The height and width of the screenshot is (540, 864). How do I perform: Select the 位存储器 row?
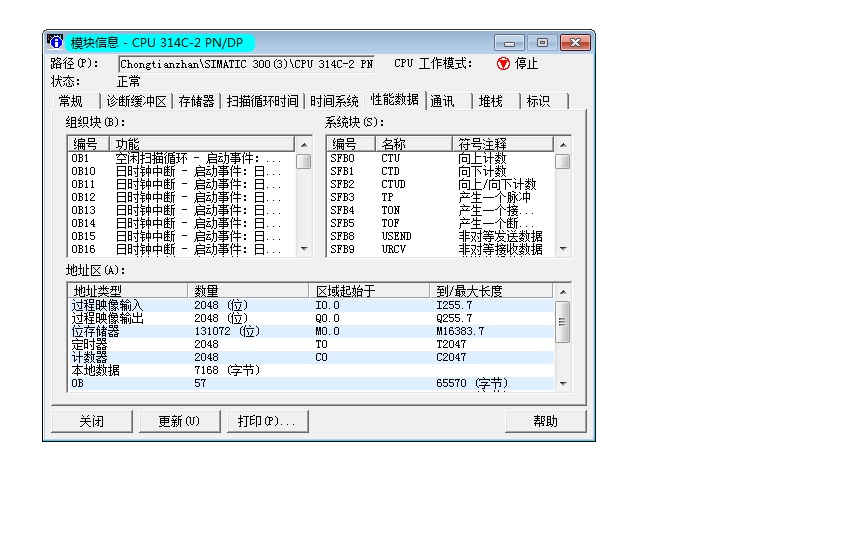pos(311,331)
